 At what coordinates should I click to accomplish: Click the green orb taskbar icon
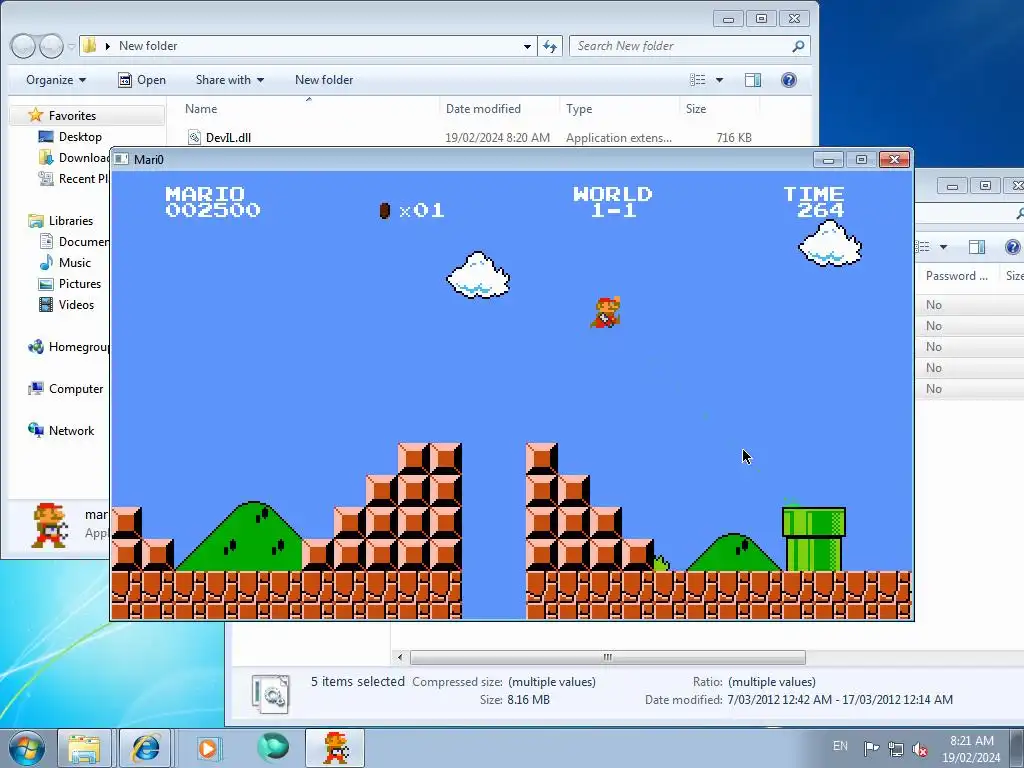(273, 748)
